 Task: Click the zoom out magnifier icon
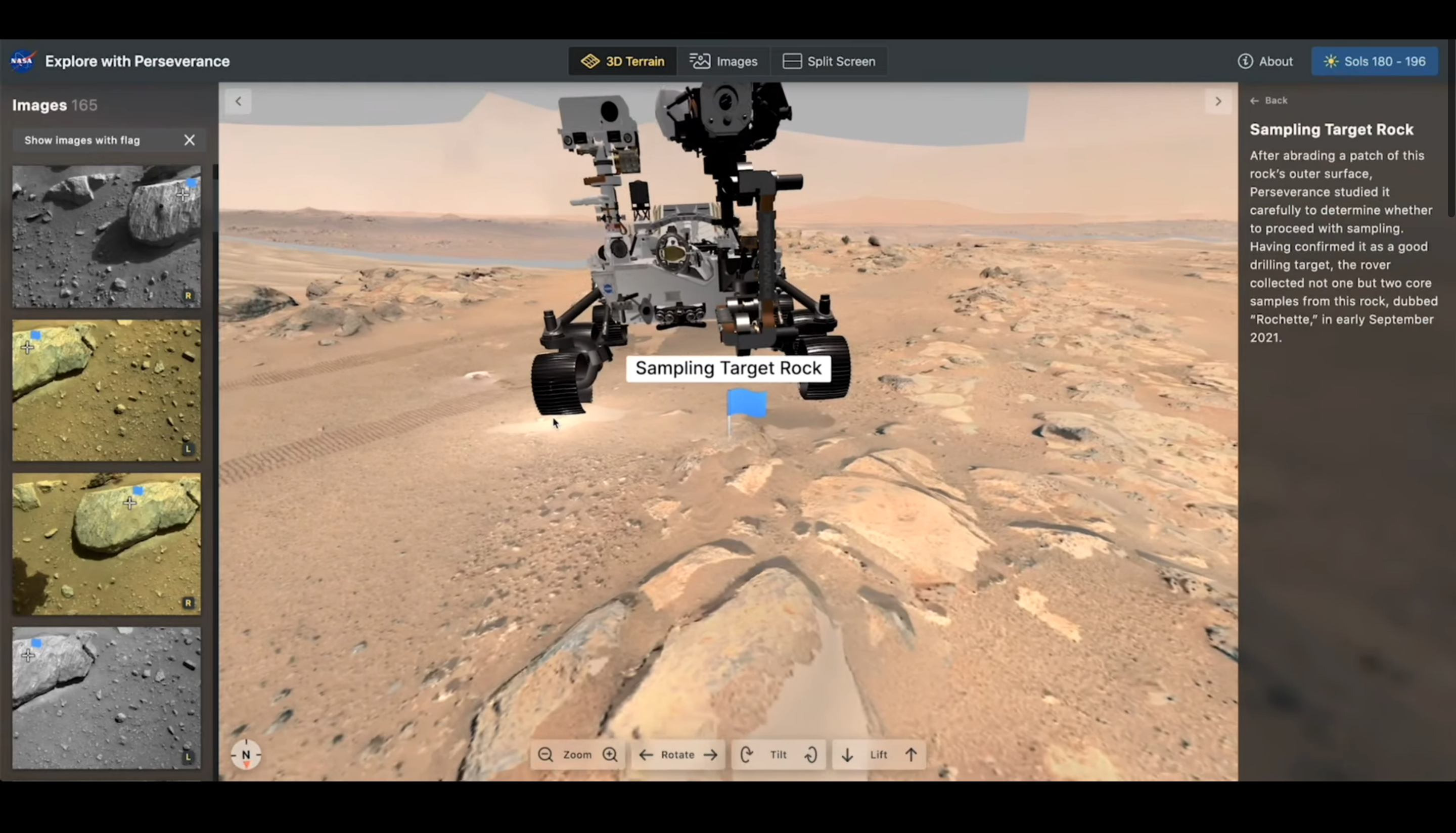[545, 755]
